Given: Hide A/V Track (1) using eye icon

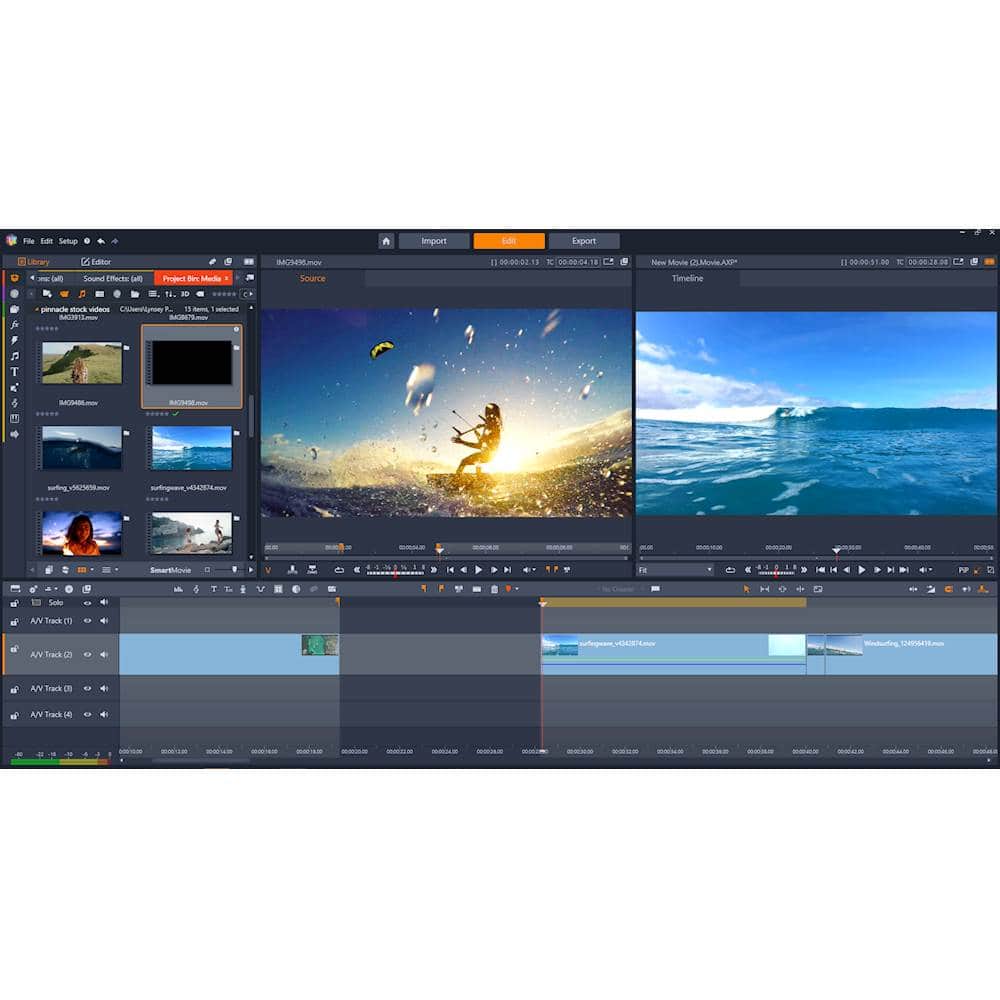Looking at the screenshot, I should pyautogui.click(x=87, y=621).
